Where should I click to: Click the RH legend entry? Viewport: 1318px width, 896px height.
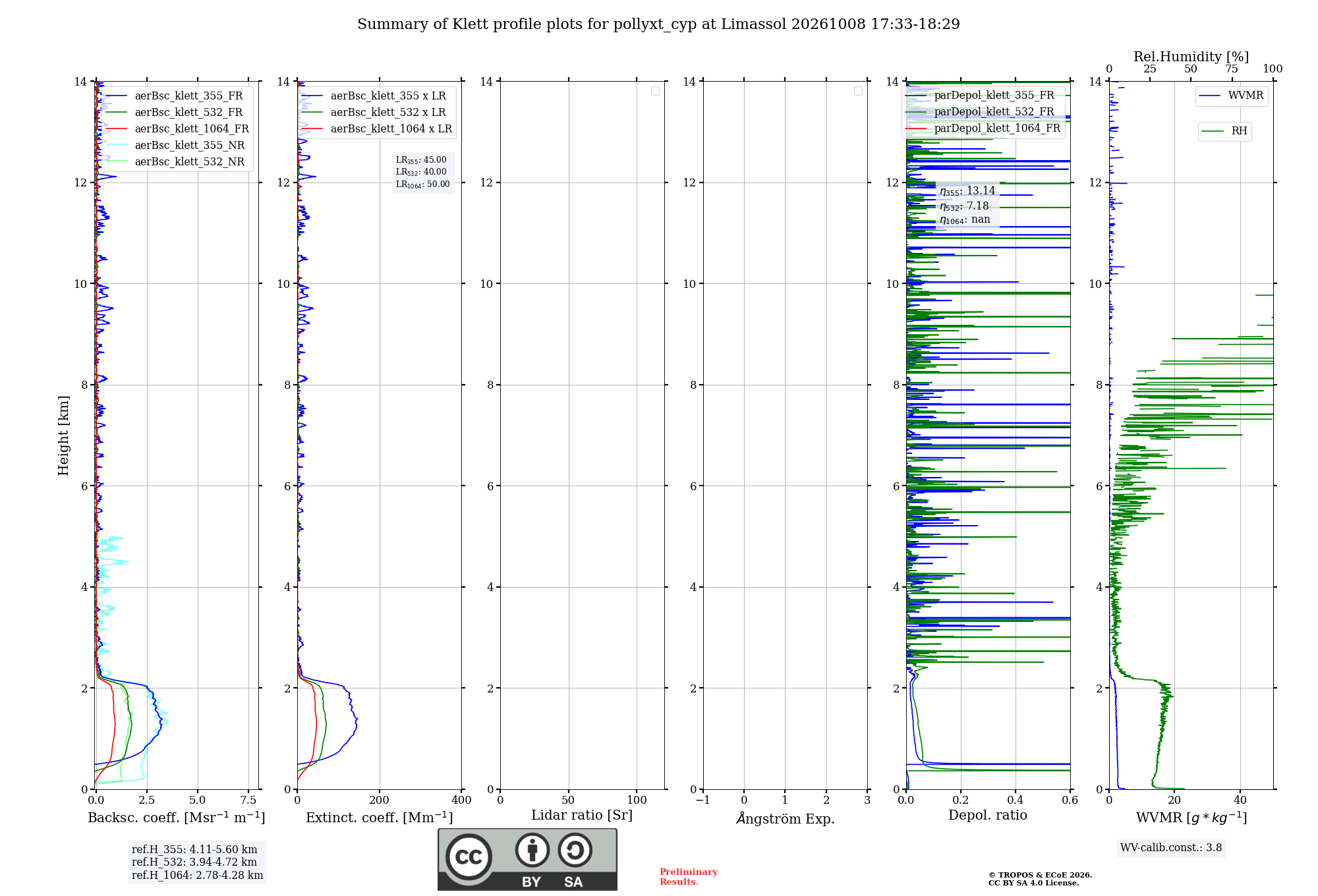pyautogui.click(x=1224, y=131)
